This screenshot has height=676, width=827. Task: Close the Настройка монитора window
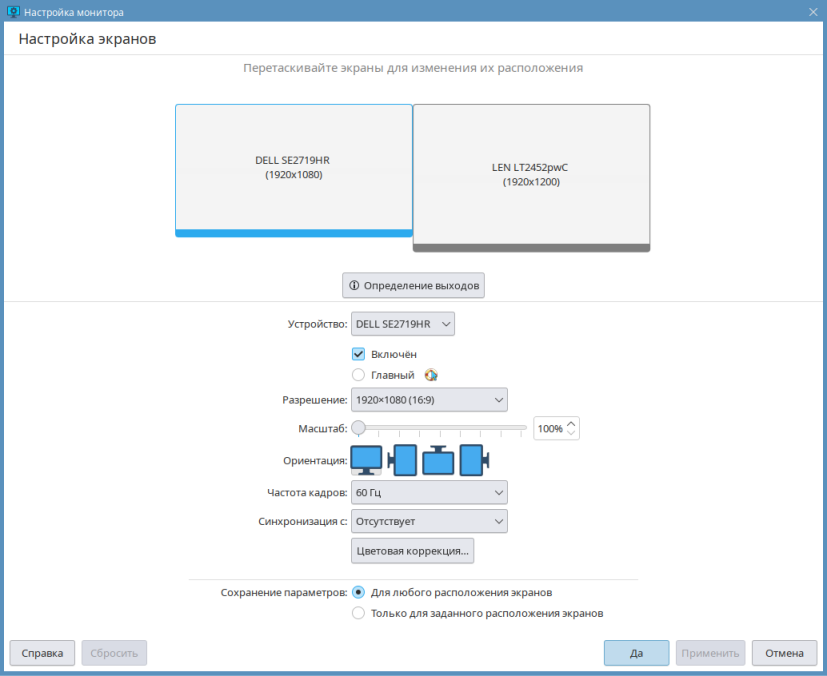coord(813,11)
